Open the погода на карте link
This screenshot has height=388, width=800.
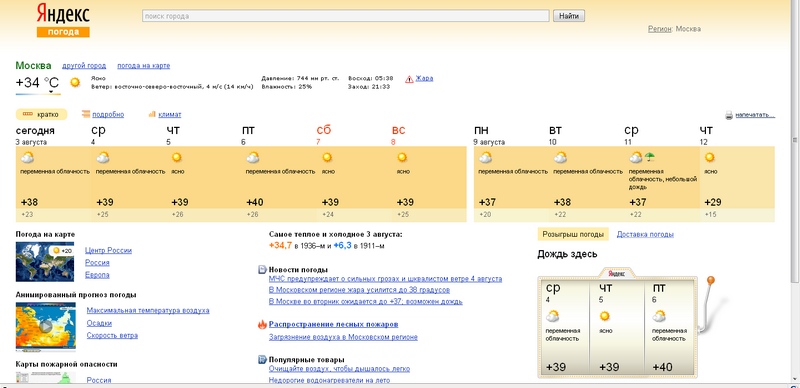(x=144, y=66)
